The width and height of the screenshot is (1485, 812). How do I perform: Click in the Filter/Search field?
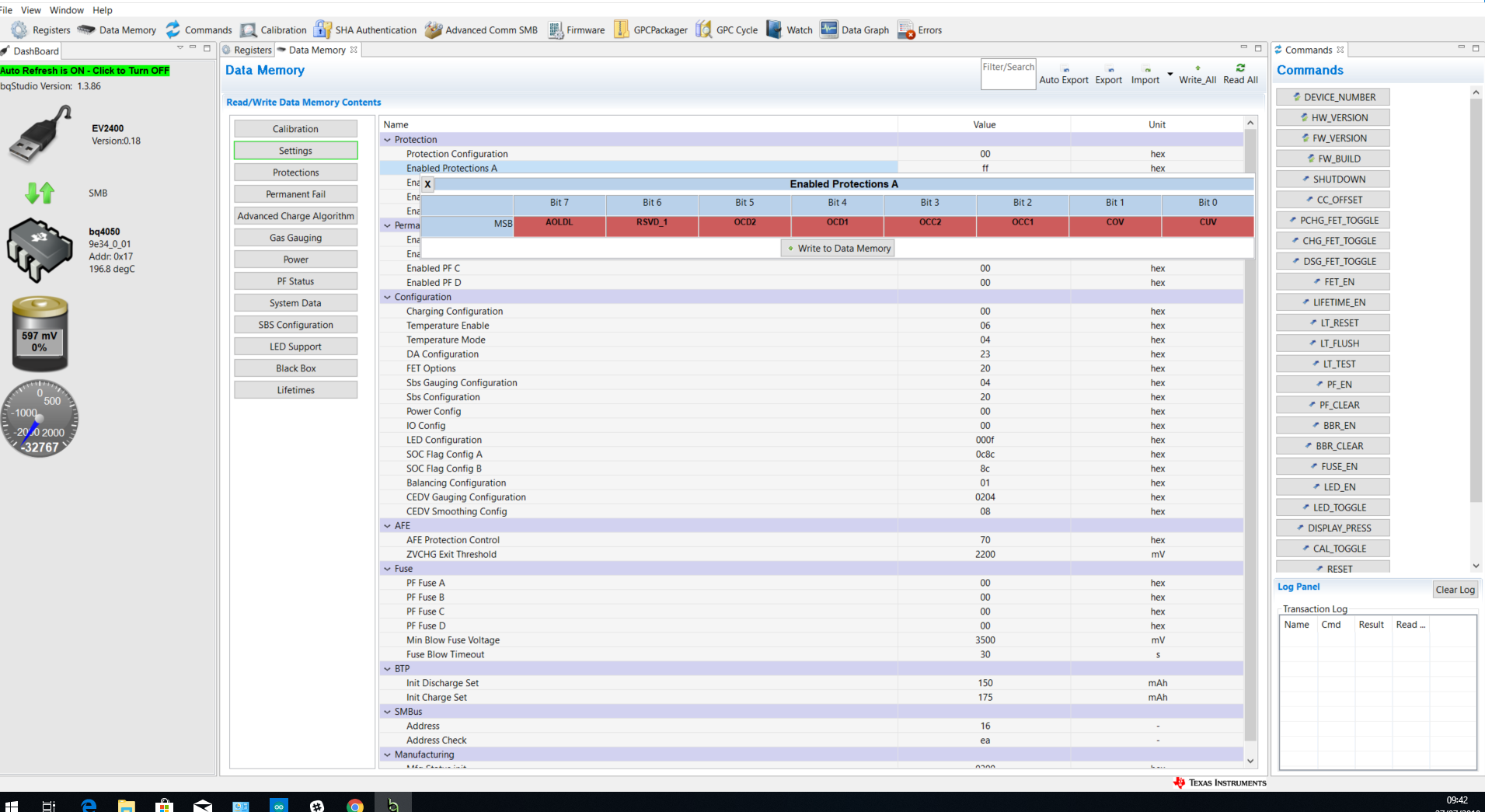point(1008,74)
